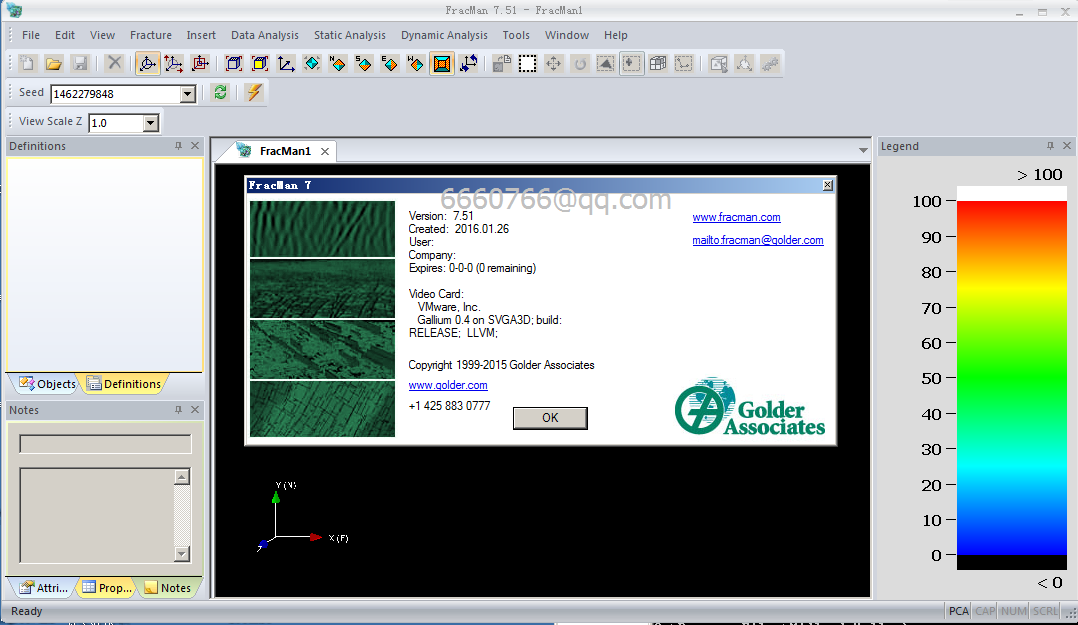Pin the Definitions panel
The height and width of the screenshot is (625, 1078).
click(x=178, y=146)
